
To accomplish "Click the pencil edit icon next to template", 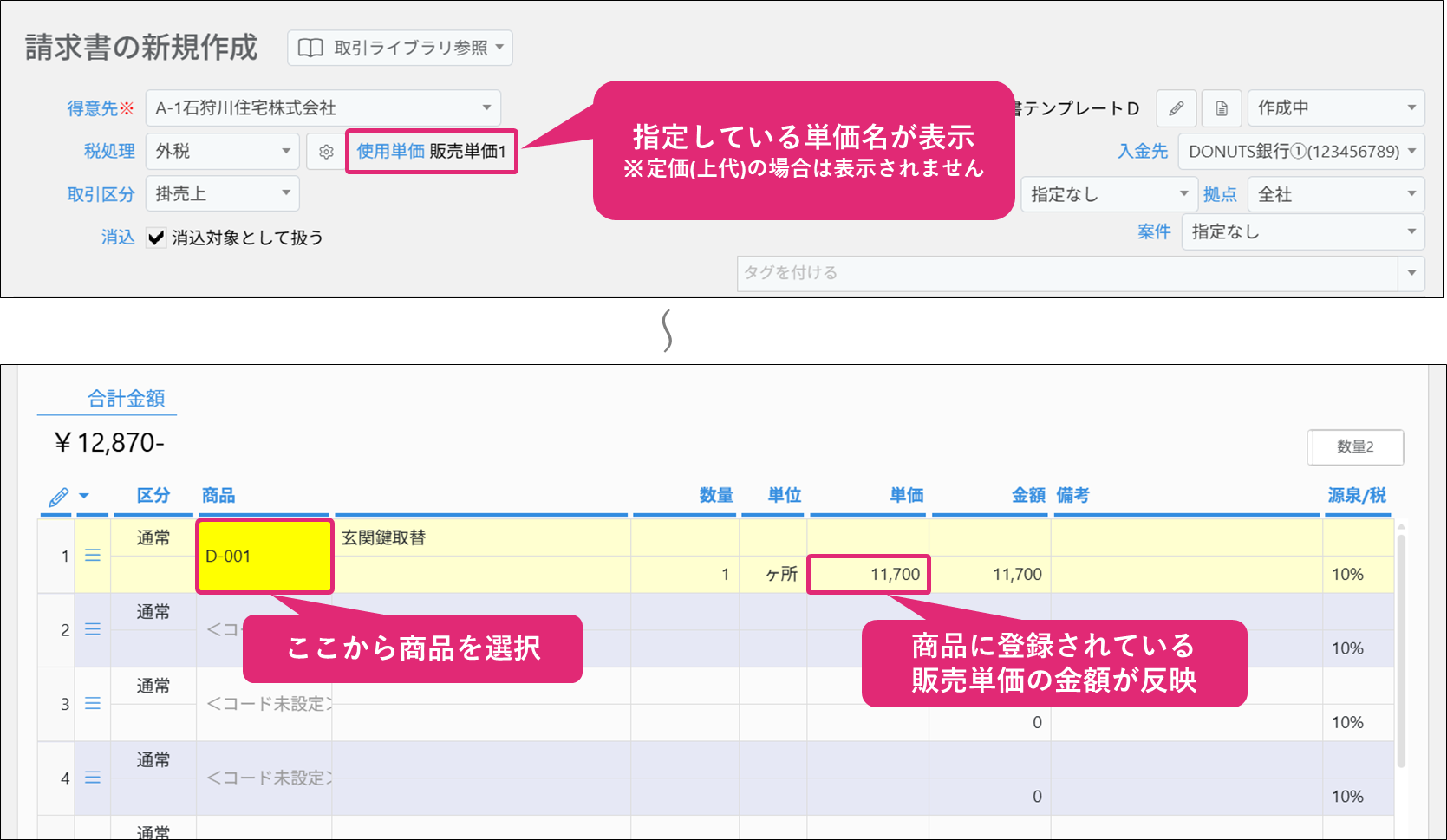I will coord(1177,108).
